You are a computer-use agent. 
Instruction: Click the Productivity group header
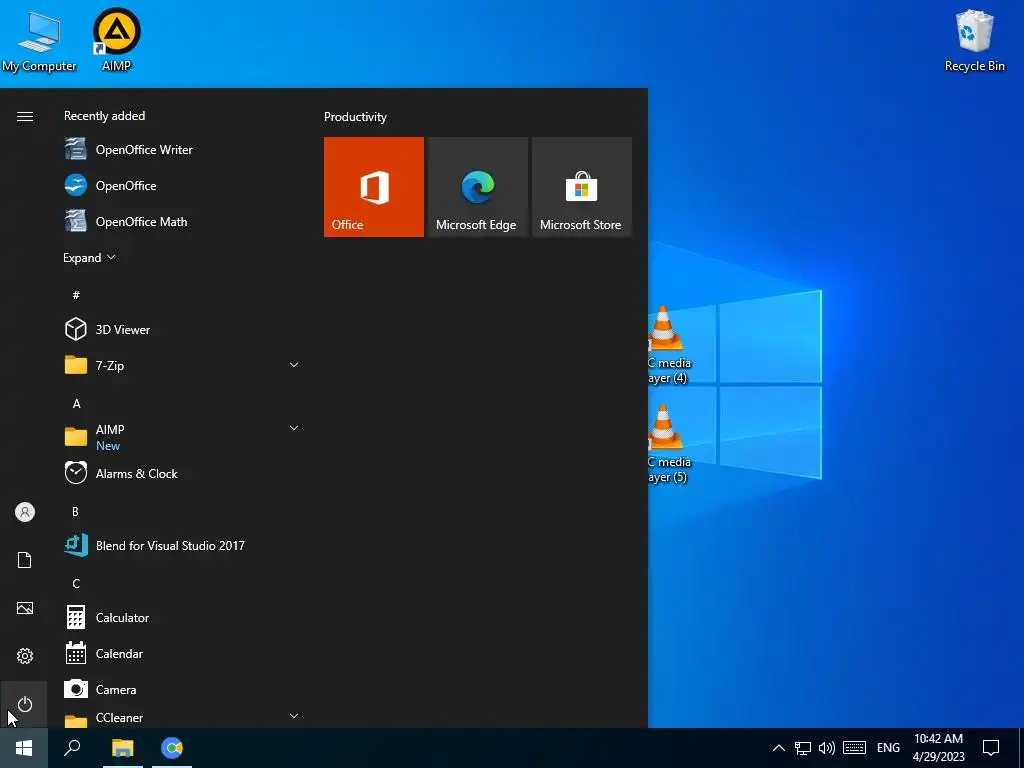pyautogui.click(x=355, y=117)
